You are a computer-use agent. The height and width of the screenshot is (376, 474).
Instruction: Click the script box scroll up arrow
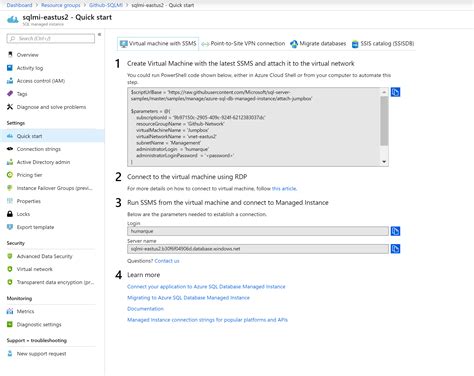tap(384, 92)
